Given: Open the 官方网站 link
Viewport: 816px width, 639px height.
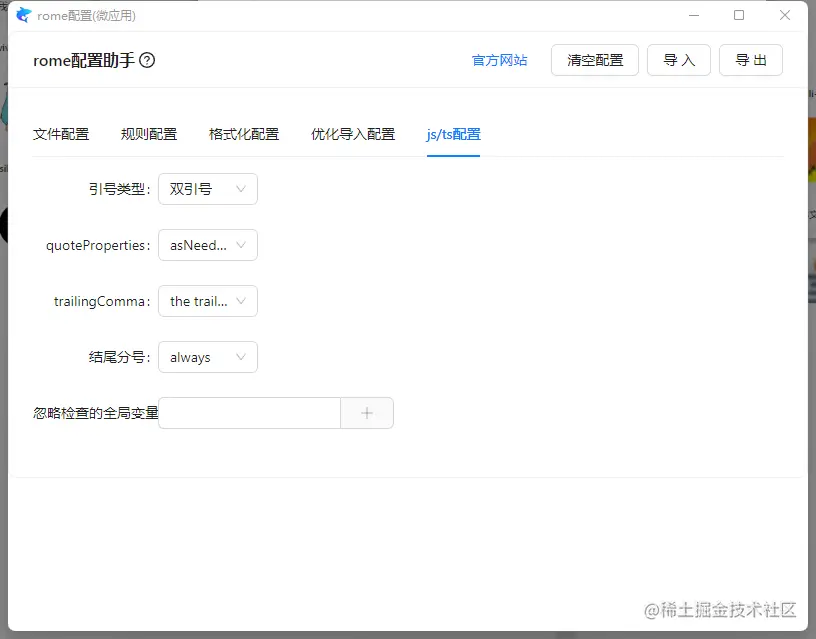Looking at the screenshot, I should (499, 60).
